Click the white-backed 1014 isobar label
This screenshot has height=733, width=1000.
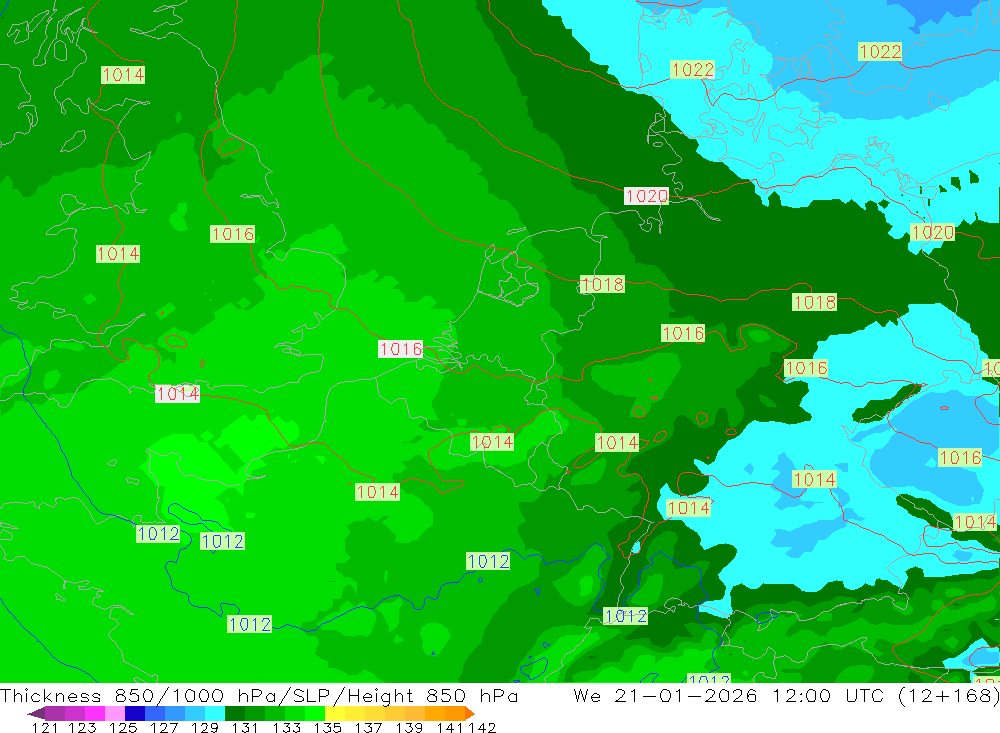177,394
